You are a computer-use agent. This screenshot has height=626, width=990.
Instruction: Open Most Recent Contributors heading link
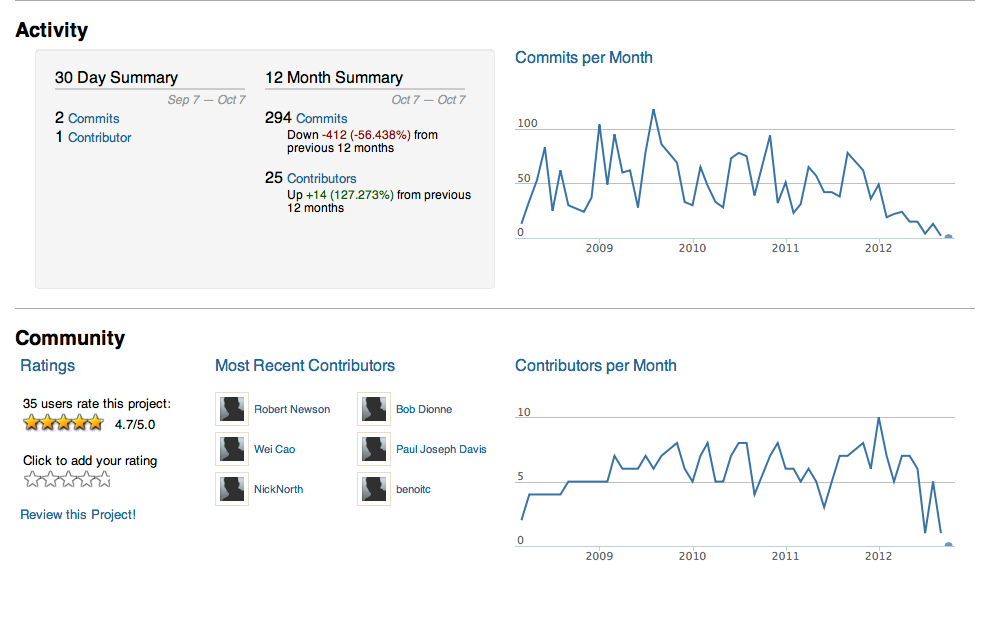(x=305, y=366)
